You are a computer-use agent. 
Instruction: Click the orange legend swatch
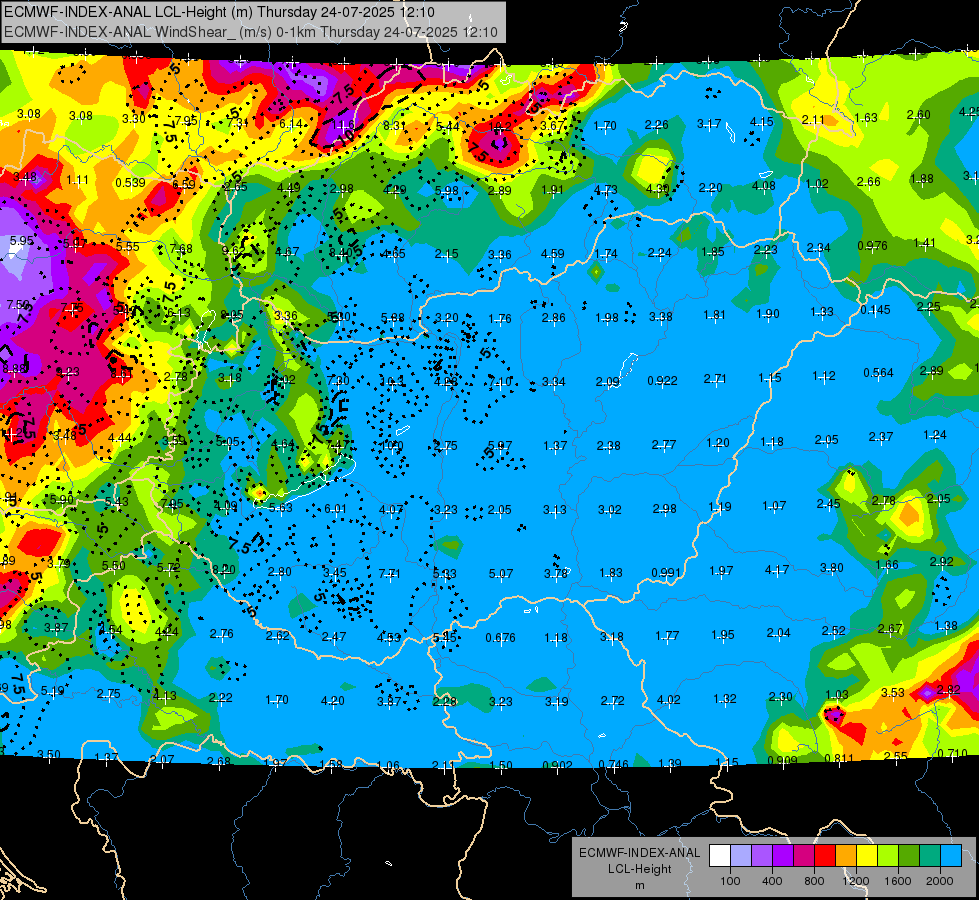[x=846, y=856]
